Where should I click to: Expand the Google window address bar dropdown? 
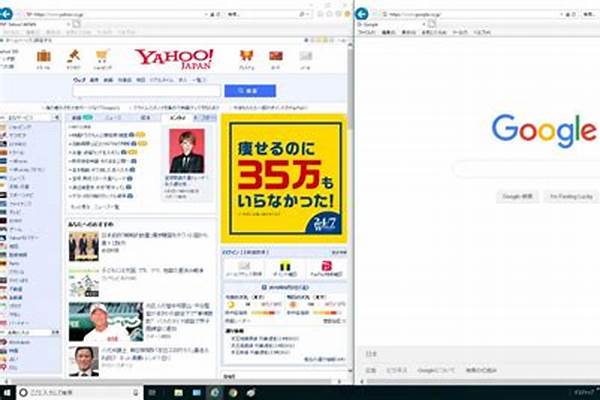(562, 14)
